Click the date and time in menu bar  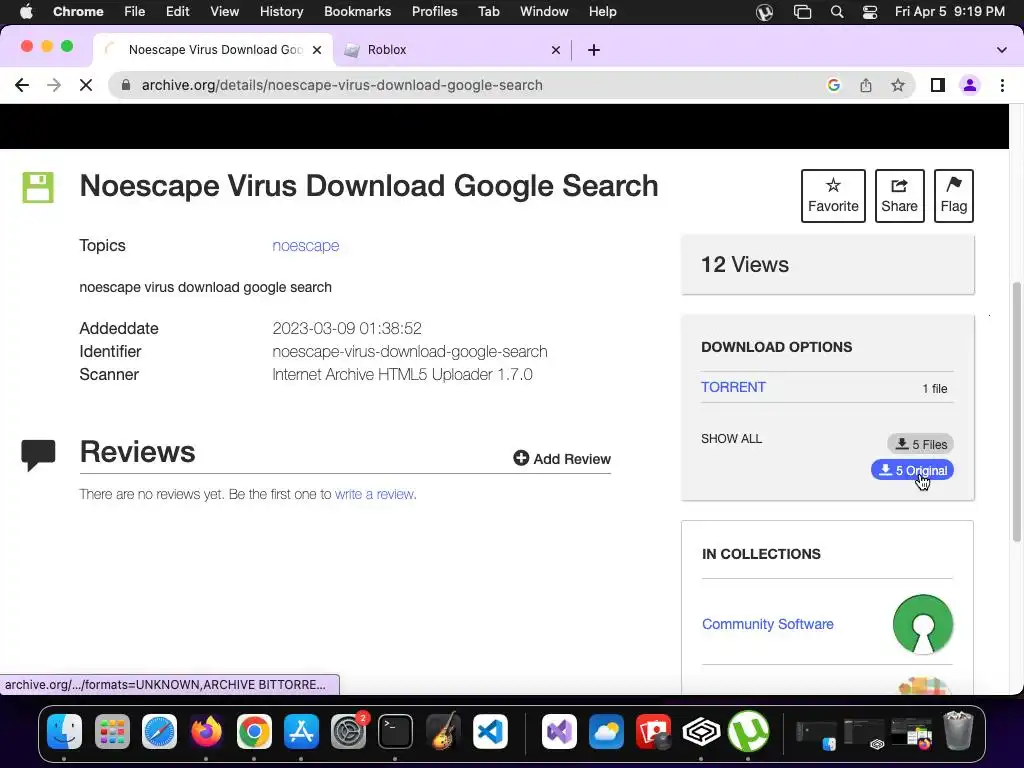[950, 12]
